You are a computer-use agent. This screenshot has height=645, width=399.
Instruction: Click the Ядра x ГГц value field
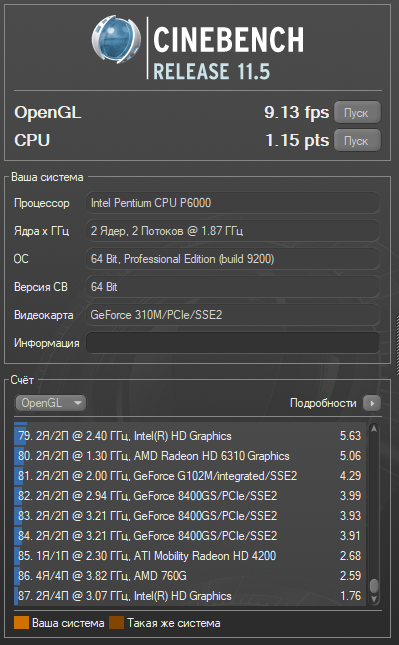(232, 231)
